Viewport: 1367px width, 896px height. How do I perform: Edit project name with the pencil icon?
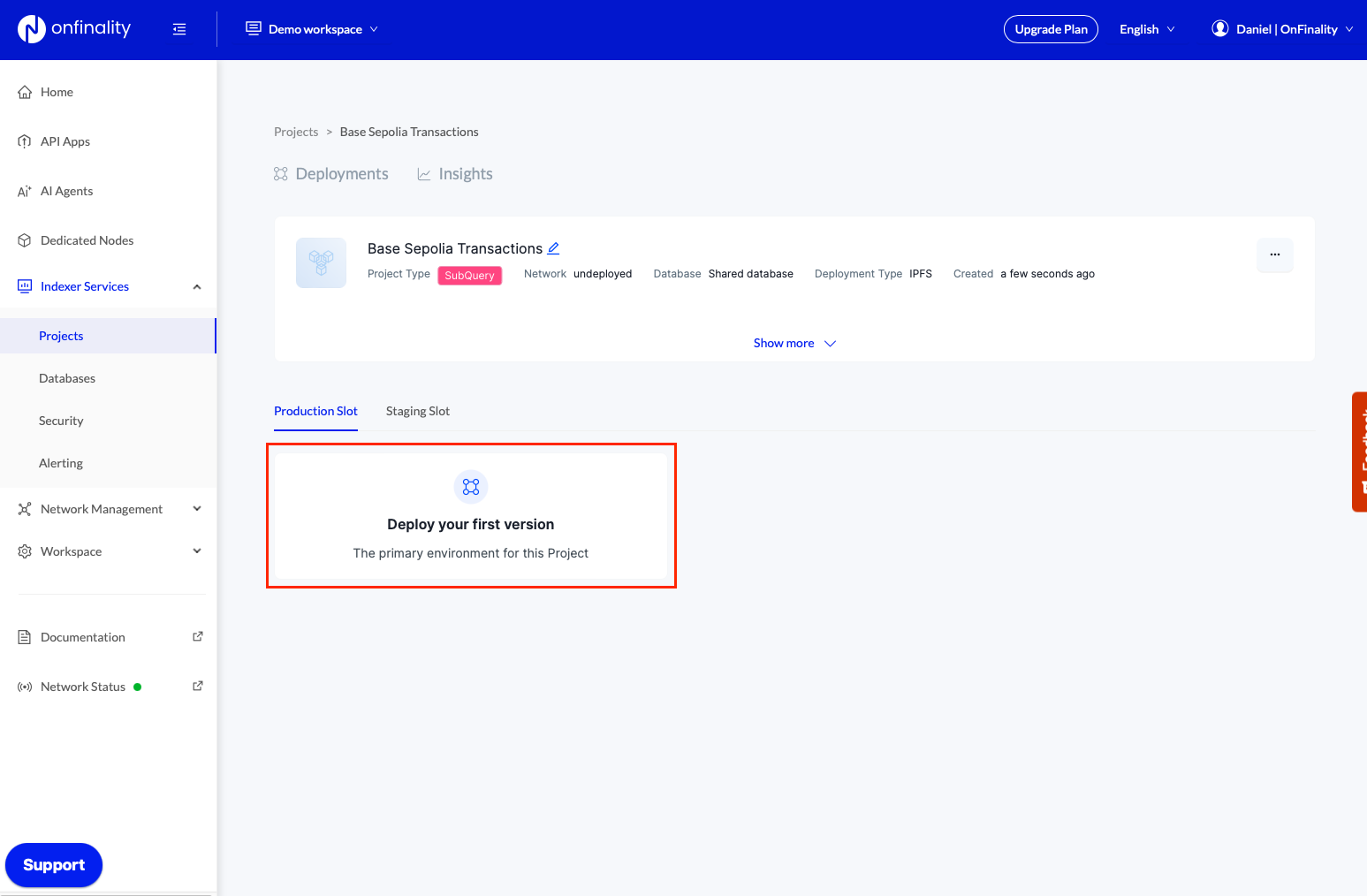pos(554,248)
